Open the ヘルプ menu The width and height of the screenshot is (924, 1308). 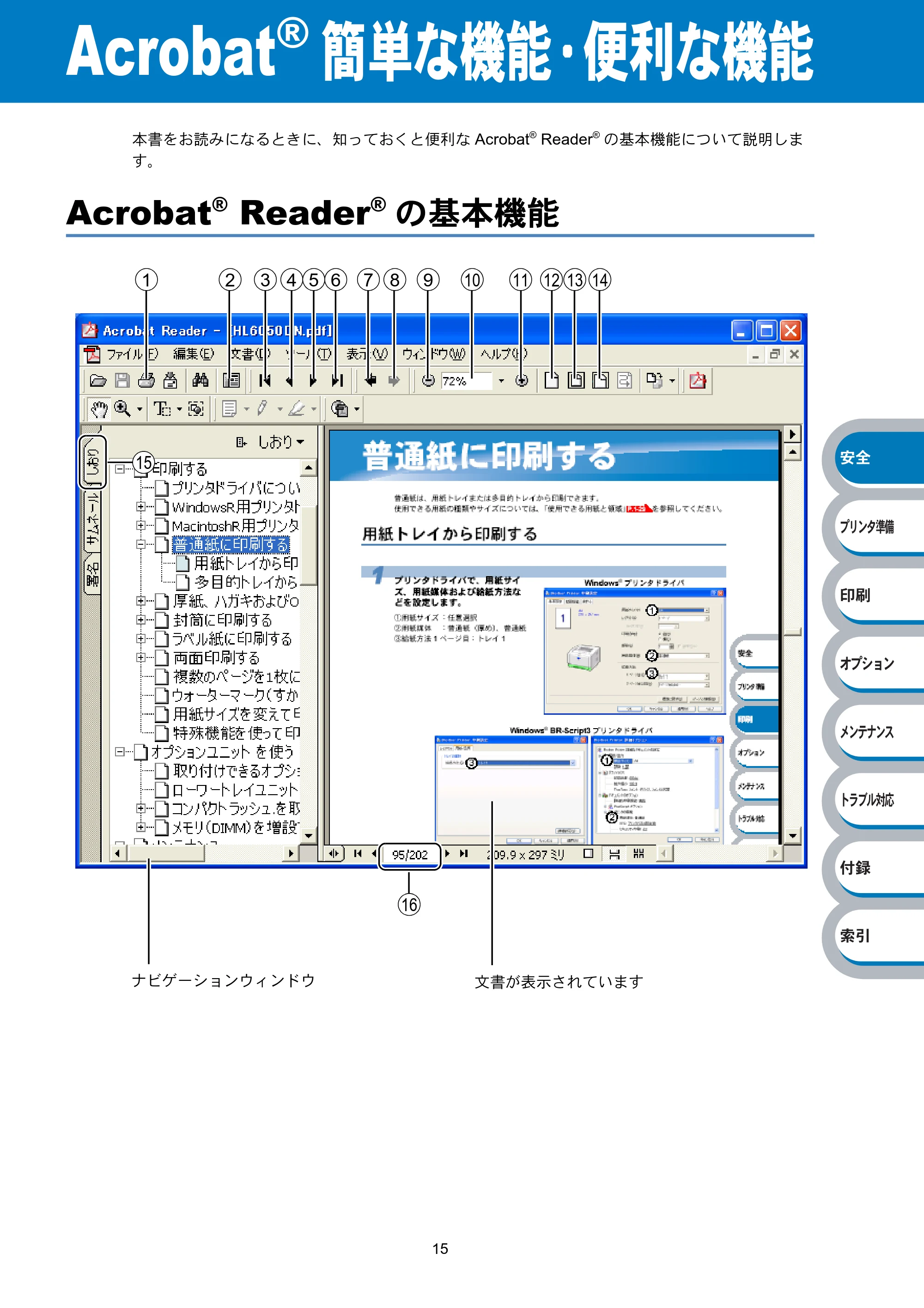click(x=504, y=354)
